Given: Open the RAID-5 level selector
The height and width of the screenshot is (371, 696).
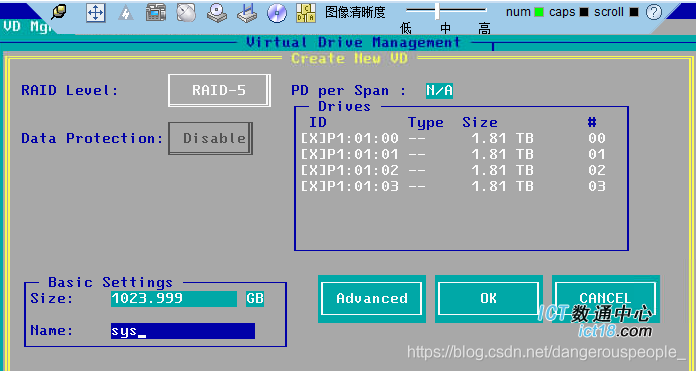Looking at the screenshot, I should pyautogui.click(x=219, y=91).
